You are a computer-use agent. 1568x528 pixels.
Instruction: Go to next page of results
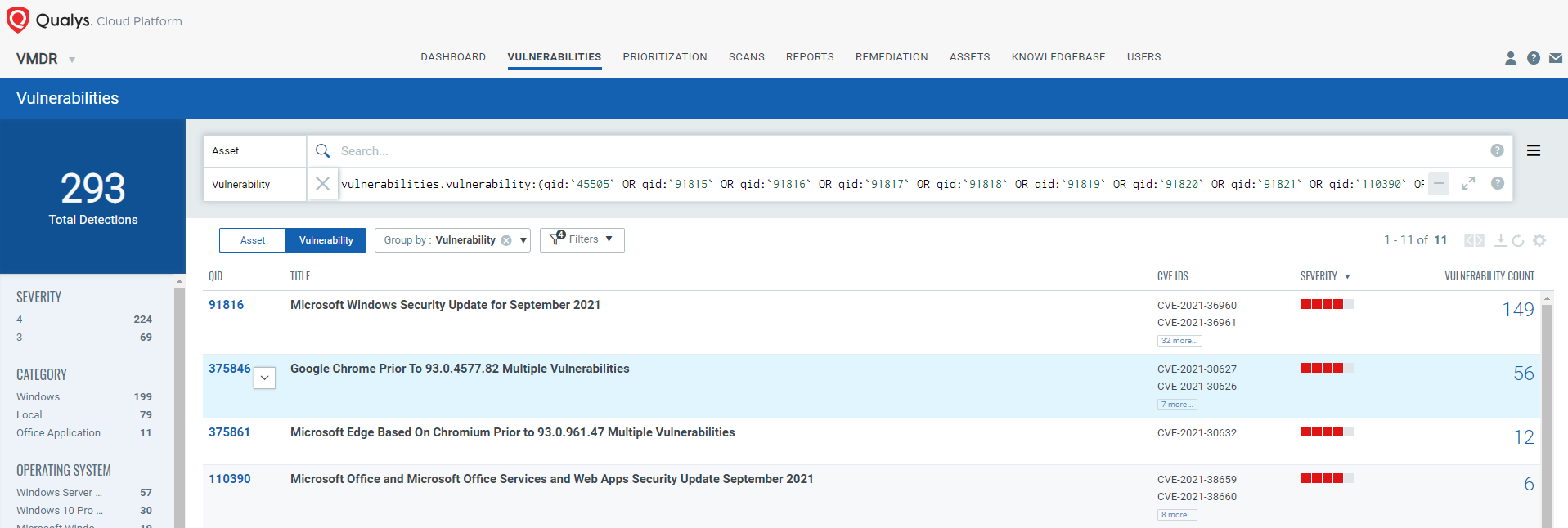(1480, 240)
